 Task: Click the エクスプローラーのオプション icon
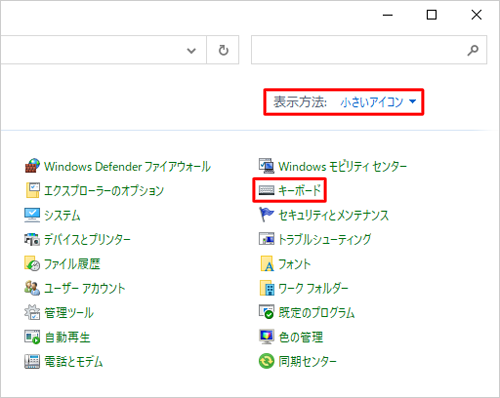pos(32,190)
